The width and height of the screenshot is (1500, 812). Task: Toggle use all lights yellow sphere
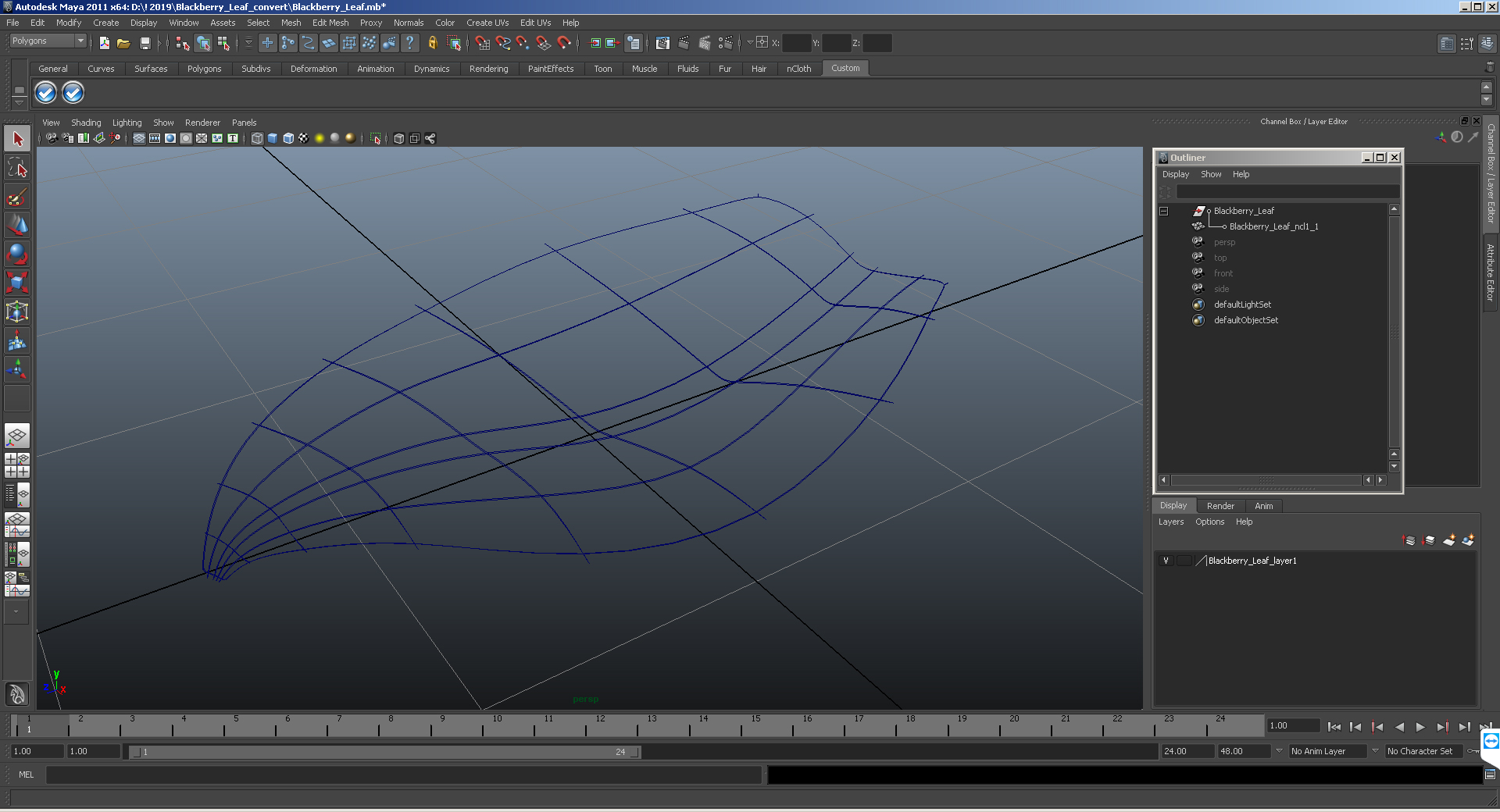(320, 138)
